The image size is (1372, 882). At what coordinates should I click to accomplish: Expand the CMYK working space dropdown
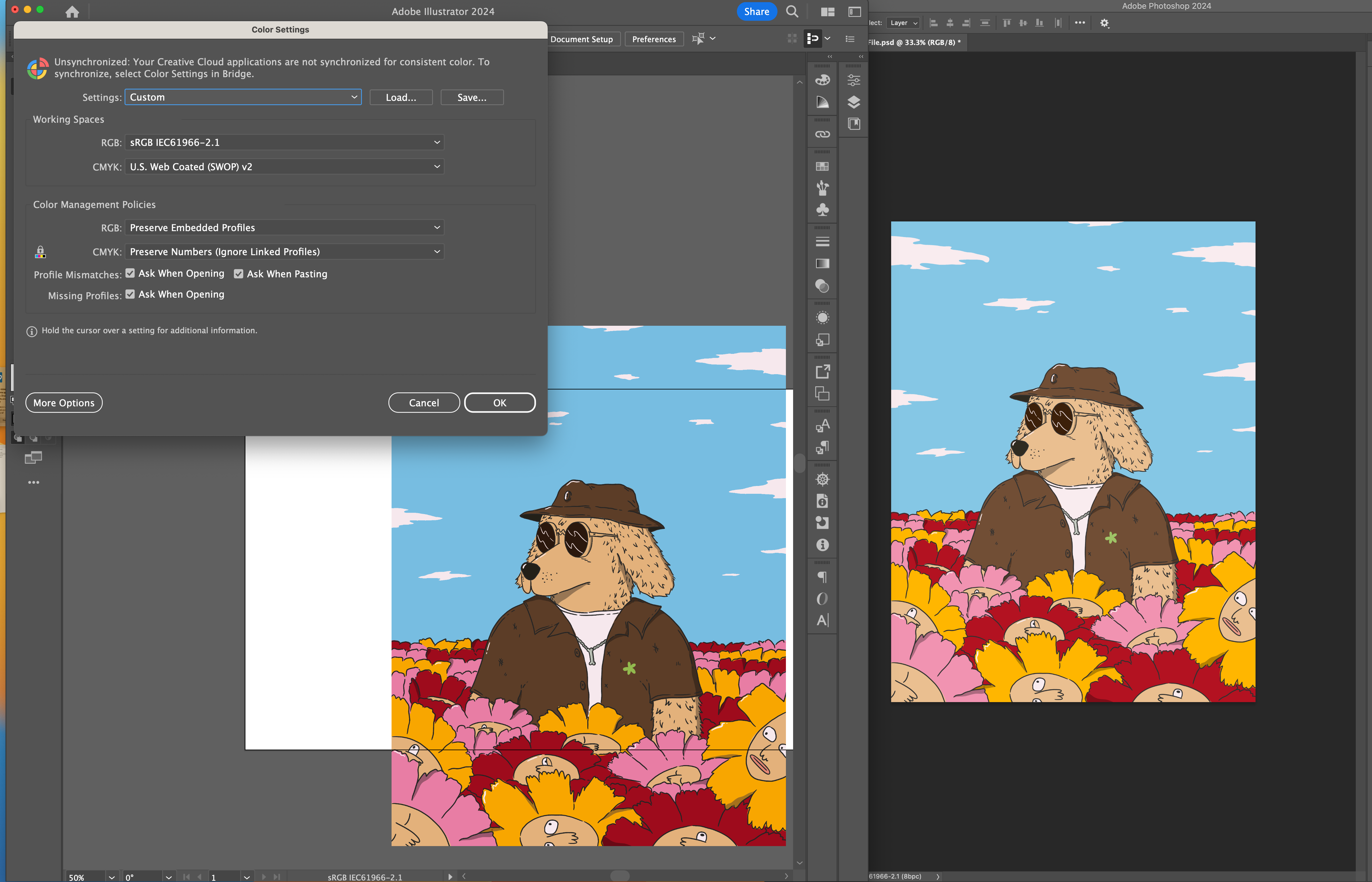click(284, 167)
